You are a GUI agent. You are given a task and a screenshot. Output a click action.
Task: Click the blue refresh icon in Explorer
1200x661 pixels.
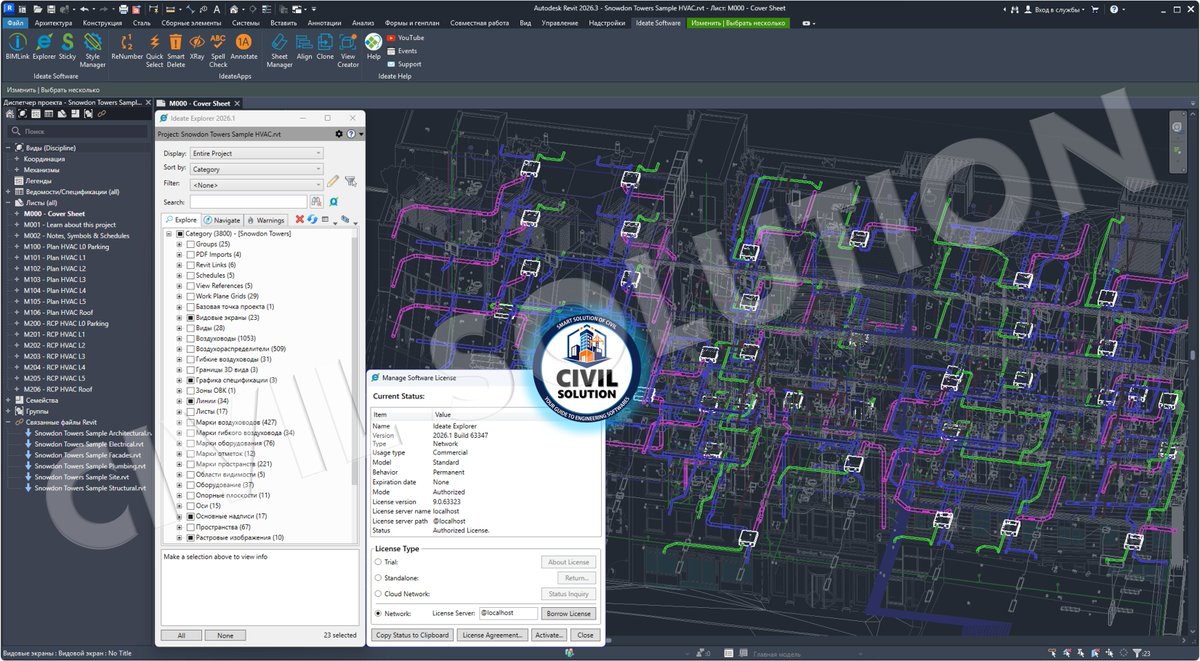313,219
